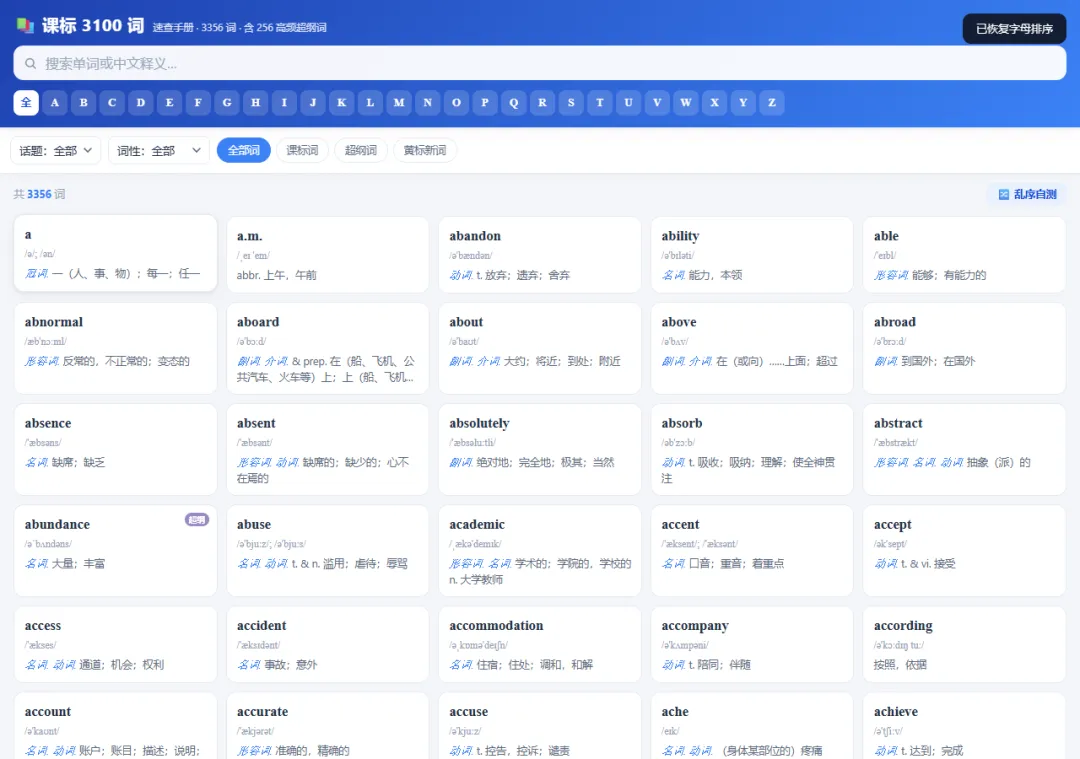Filter words by letter K

342,103
